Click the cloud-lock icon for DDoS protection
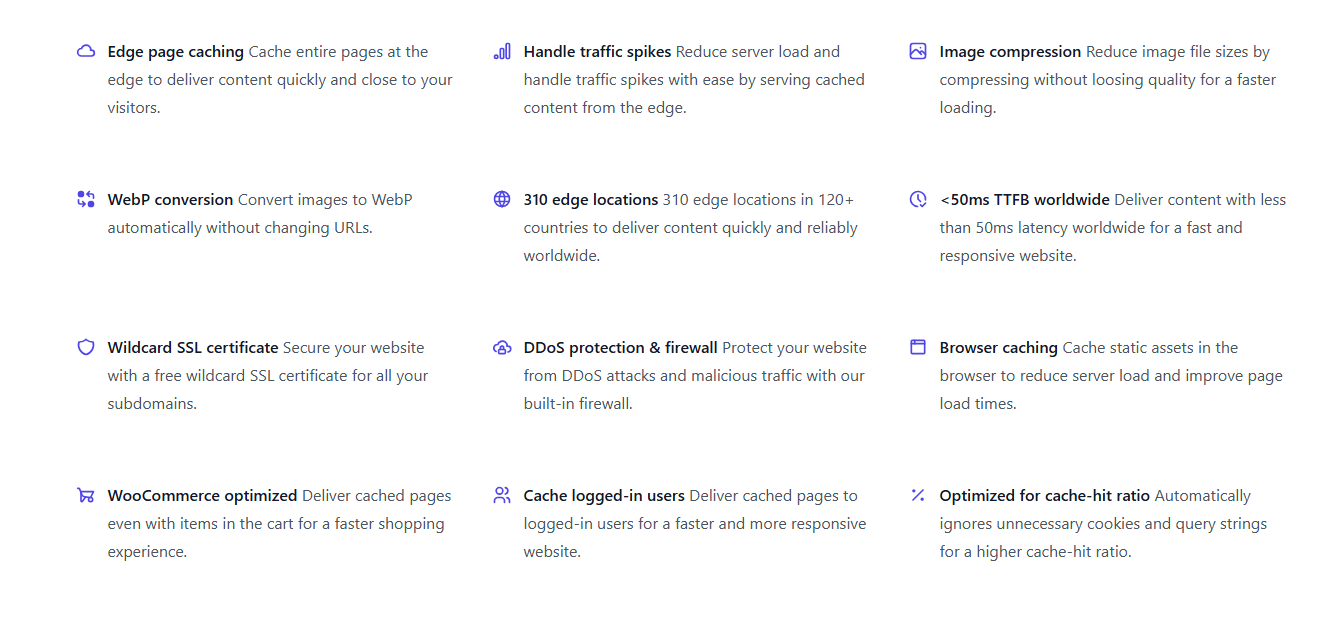The height and width of the screenshot is (617, 1340). coord(502,347)
